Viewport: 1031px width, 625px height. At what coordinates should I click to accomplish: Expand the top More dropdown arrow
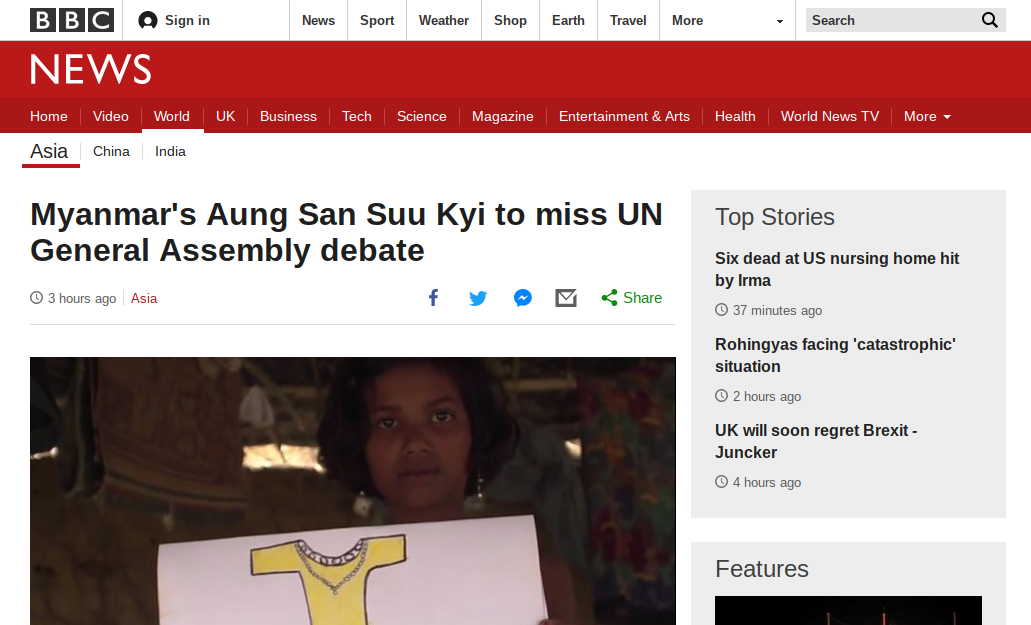click(x=780, y=21)
